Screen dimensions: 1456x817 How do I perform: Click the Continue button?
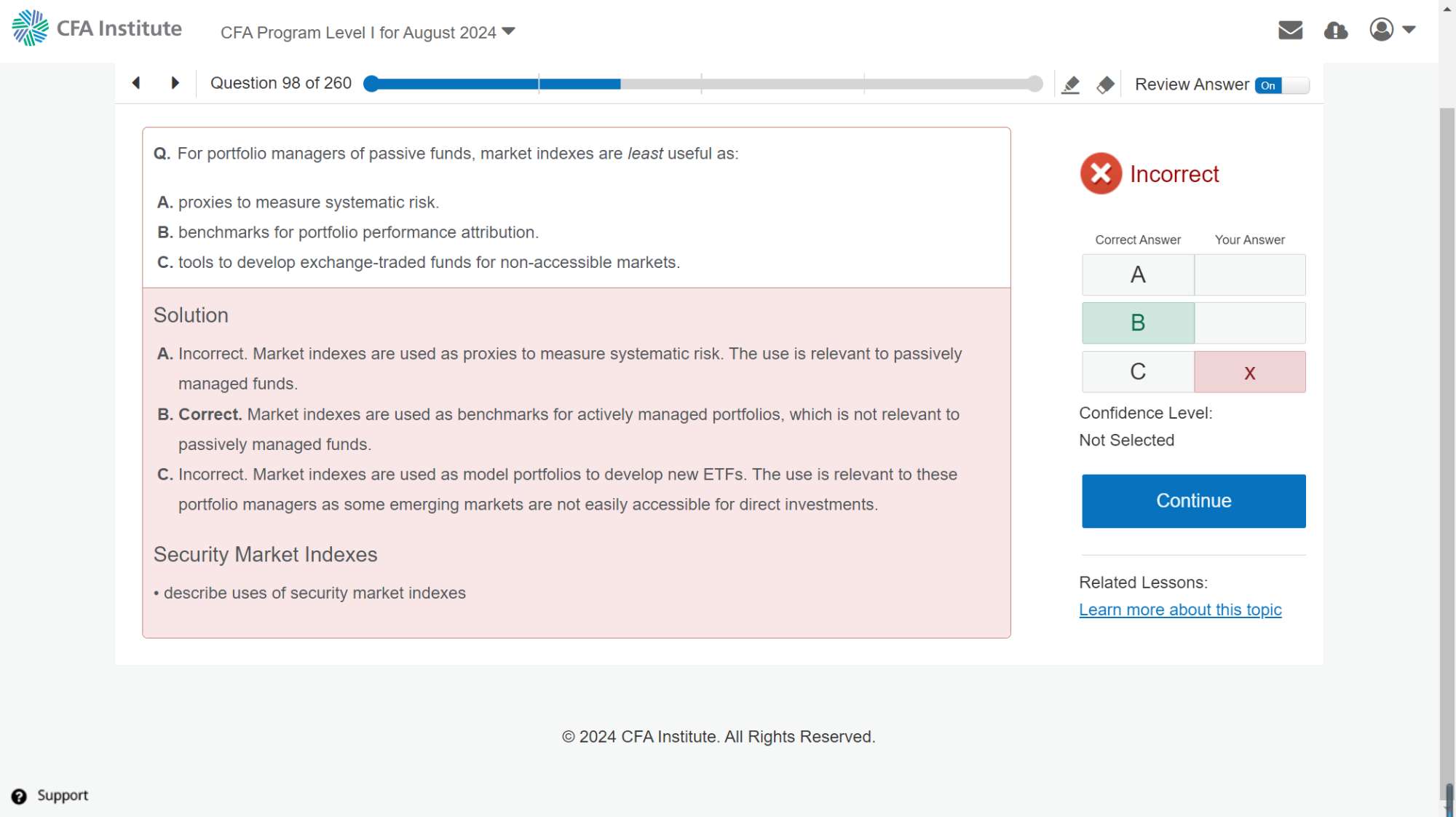1193,501
